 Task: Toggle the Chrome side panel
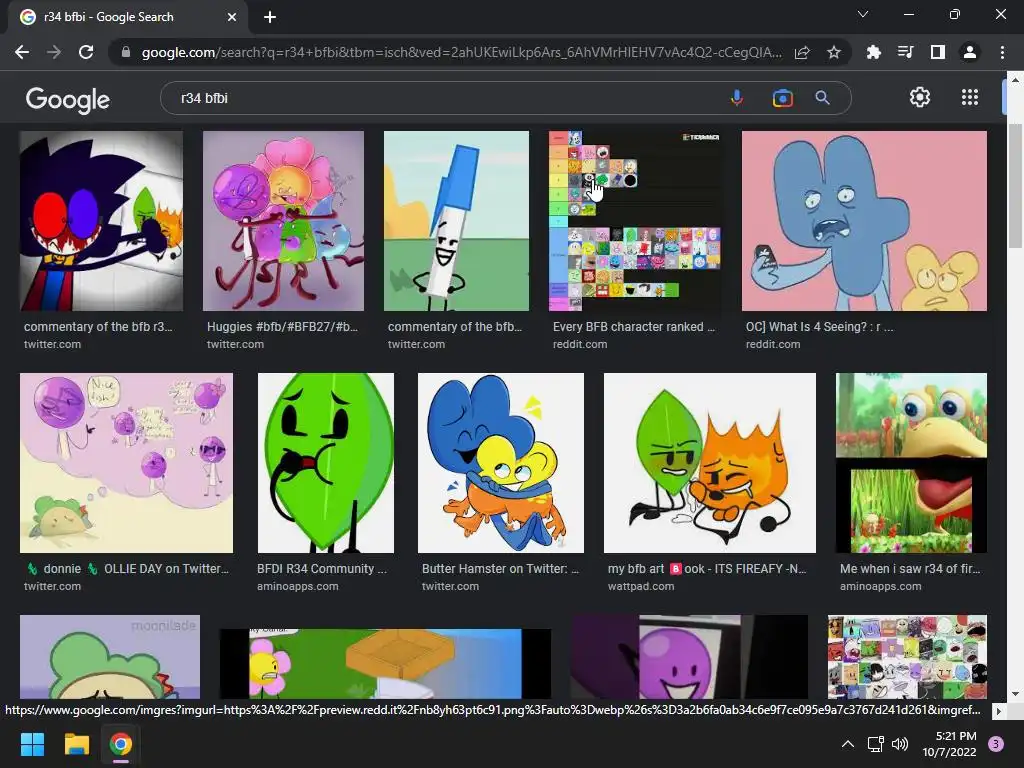(x=938, y=52)
